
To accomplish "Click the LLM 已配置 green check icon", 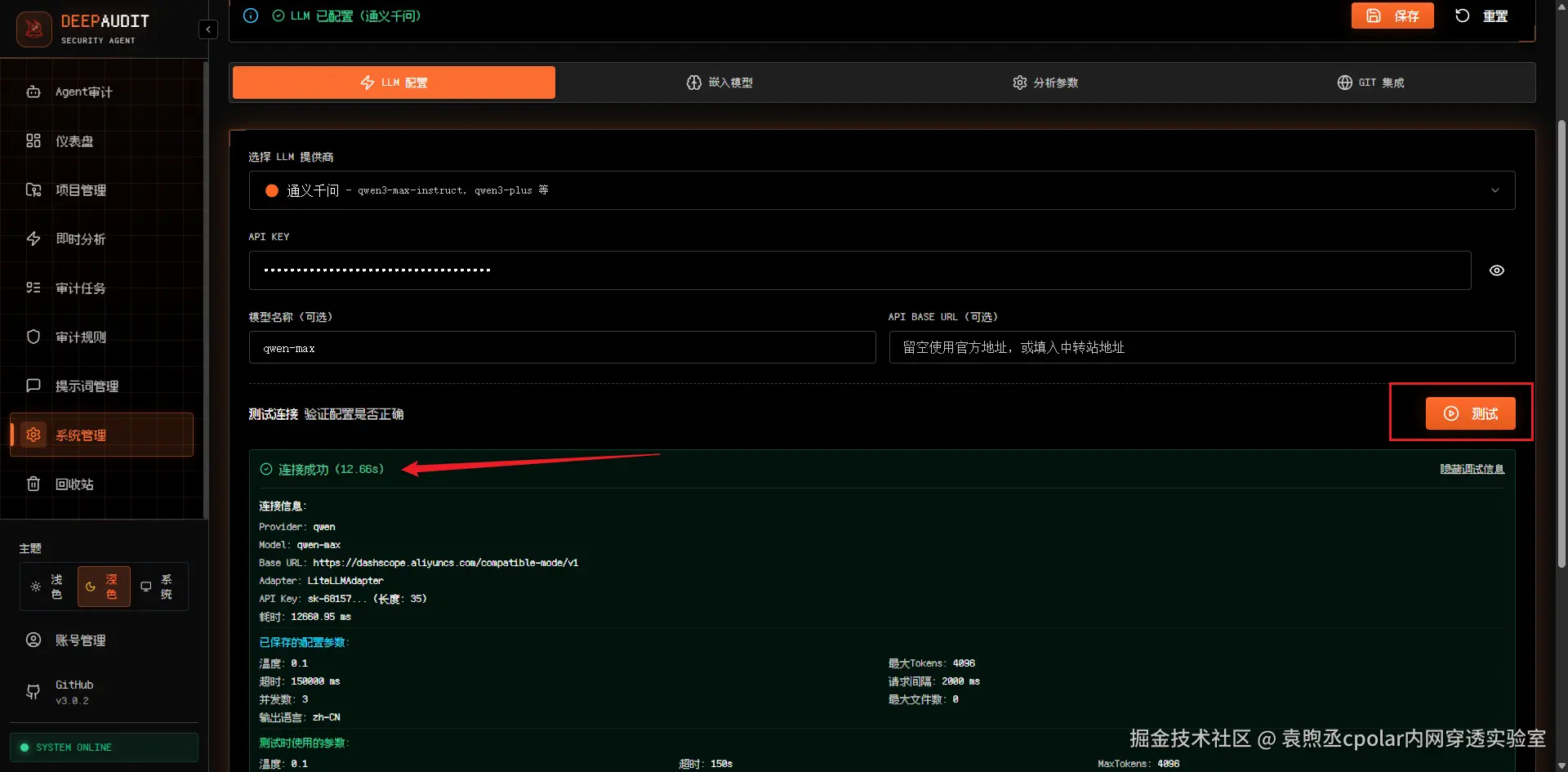I will (278, 16).
